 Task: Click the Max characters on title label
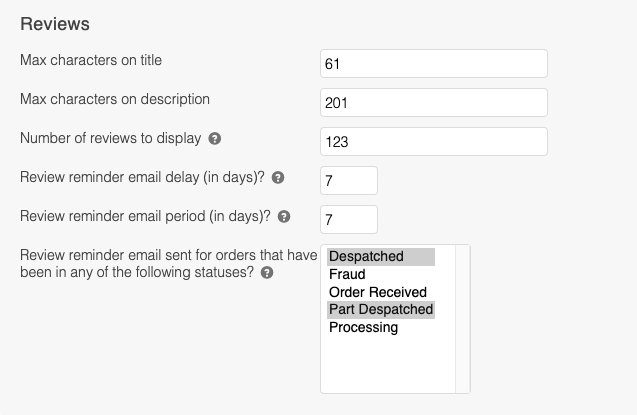click(91, 61)
